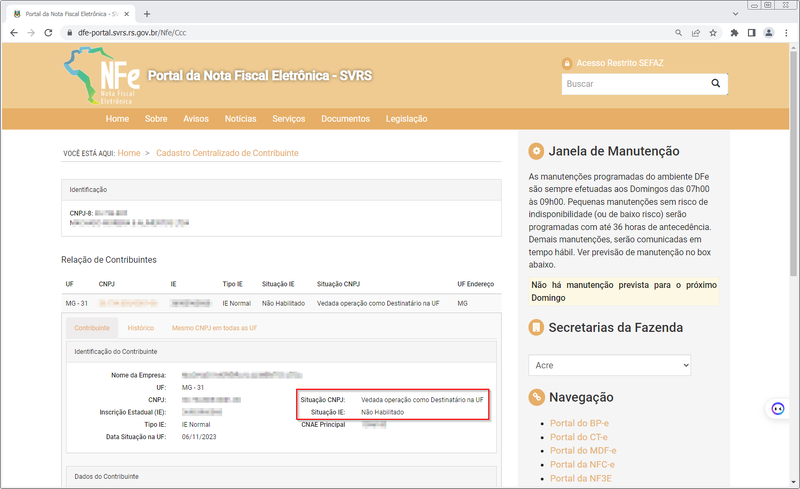This screenshot has width=800, height=489.
Task: Open the Serviços menu item
Action: pyautogui.click(x=289, y=118)
